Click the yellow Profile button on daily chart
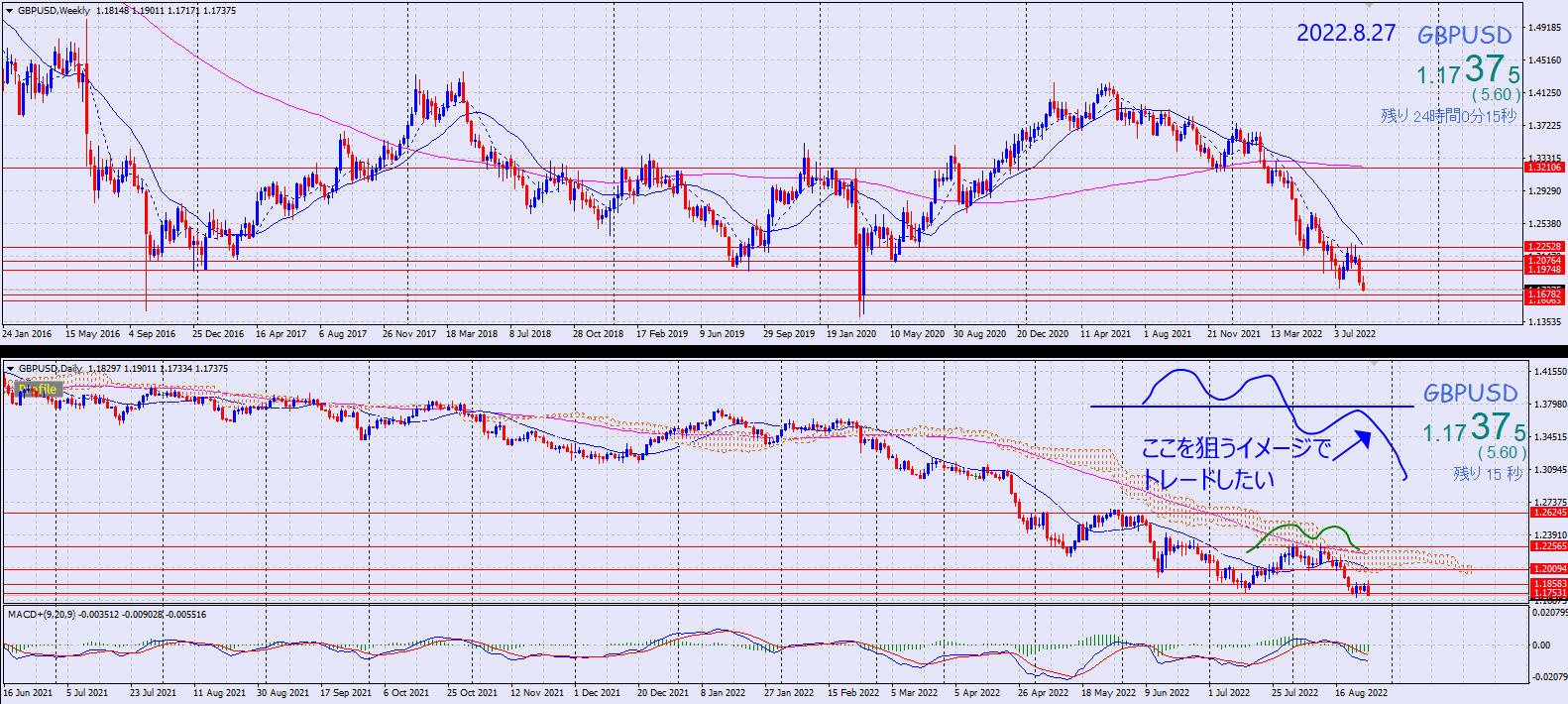Screen dimensions: 1568x704 click(x=39, y=390)
